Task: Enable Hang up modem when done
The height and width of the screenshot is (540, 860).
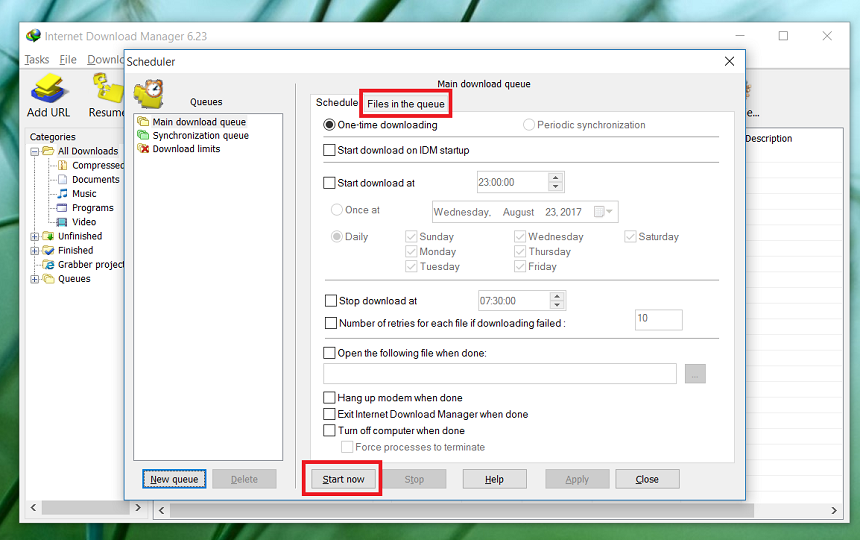Action: (x=329, y=397)
